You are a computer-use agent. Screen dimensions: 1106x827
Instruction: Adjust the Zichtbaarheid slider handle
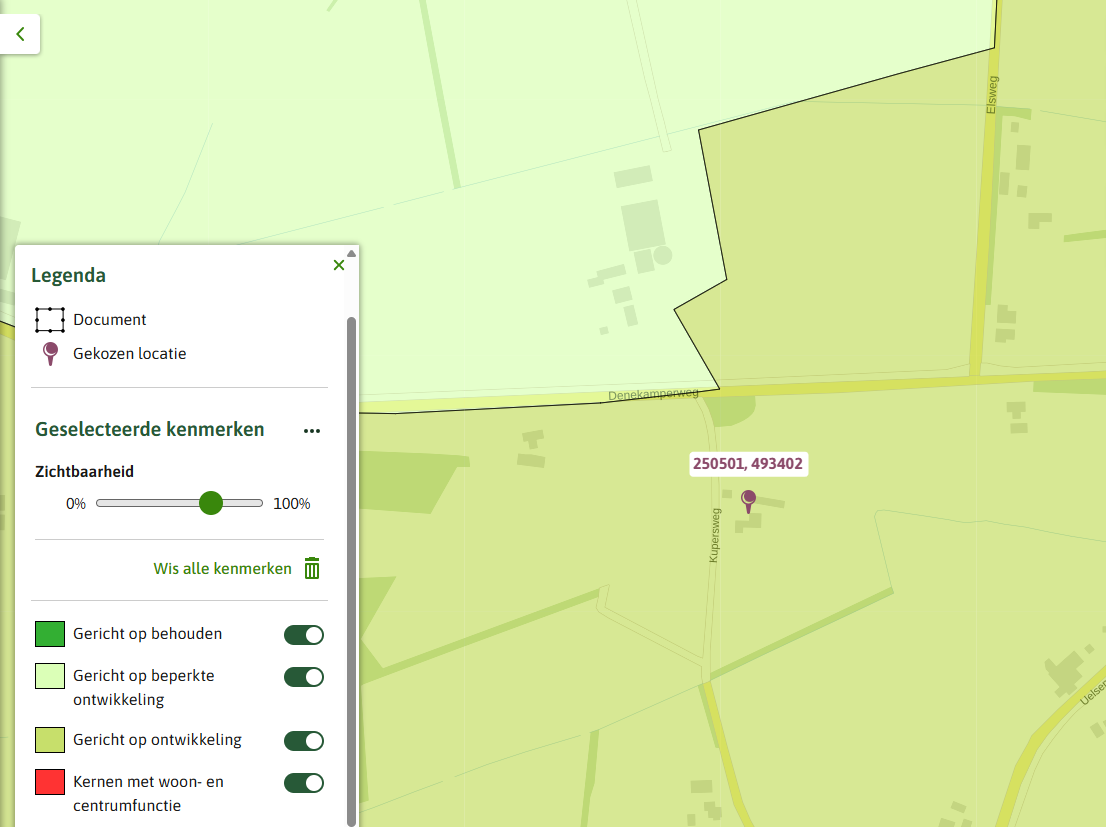coord(211,503)
